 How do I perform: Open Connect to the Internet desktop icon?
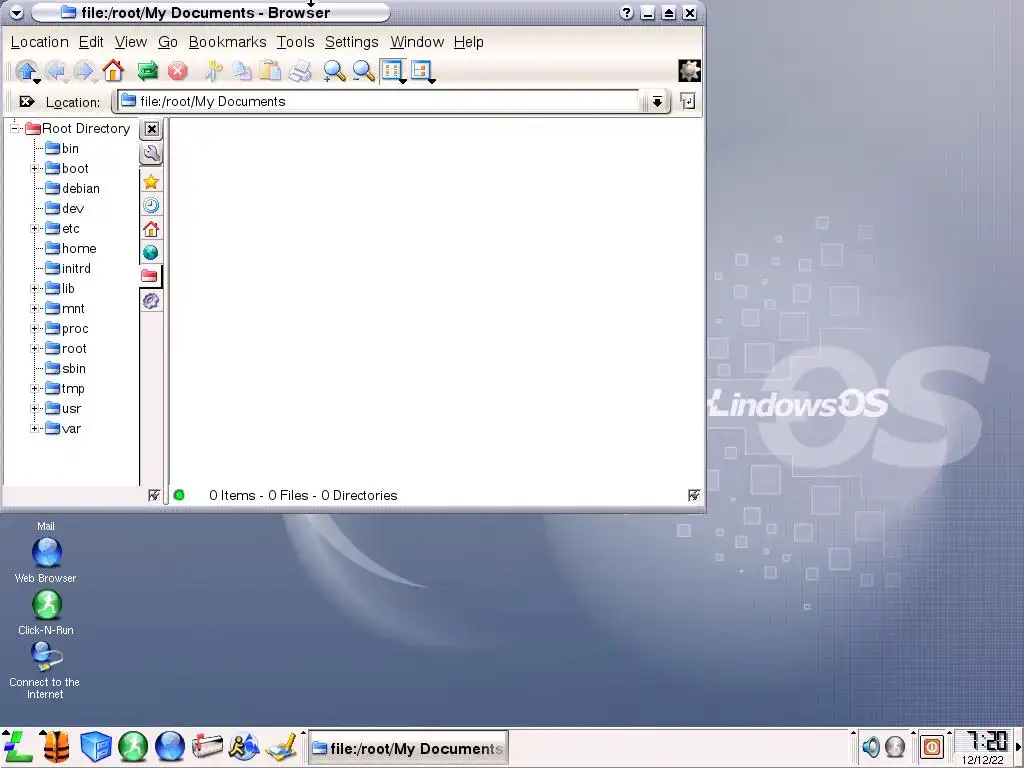coord(45,671)
